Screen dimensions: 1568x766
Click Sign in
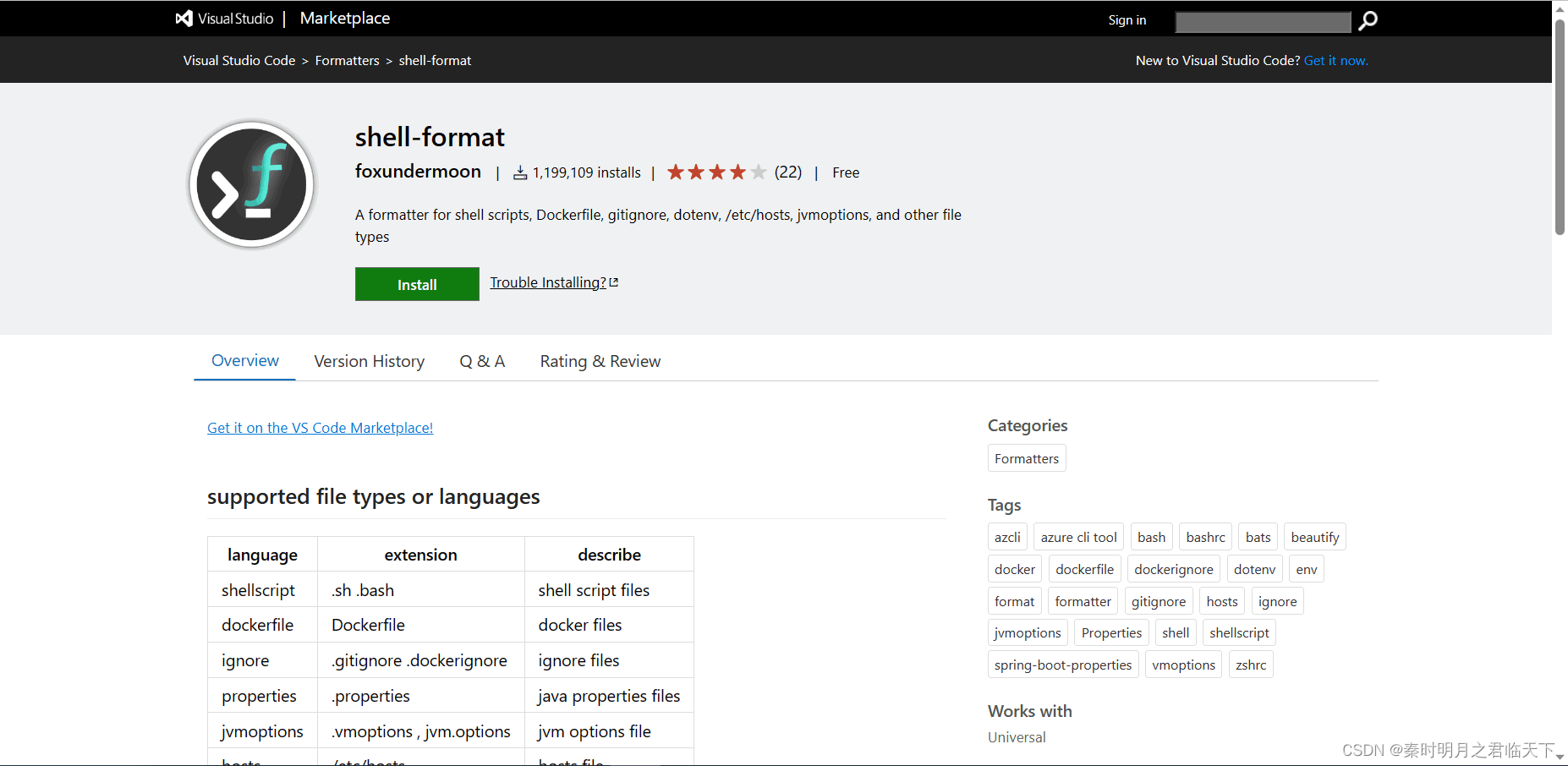click(1127, 20)
